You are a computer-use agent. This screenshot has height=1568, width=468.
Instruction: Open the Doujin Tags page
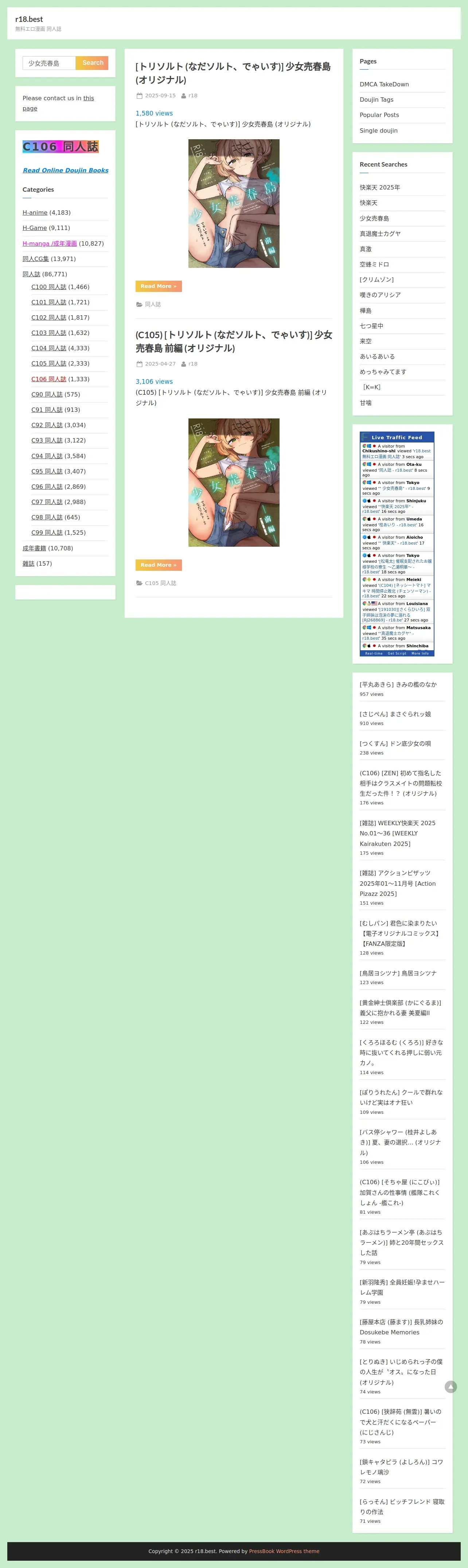(376, 99)
